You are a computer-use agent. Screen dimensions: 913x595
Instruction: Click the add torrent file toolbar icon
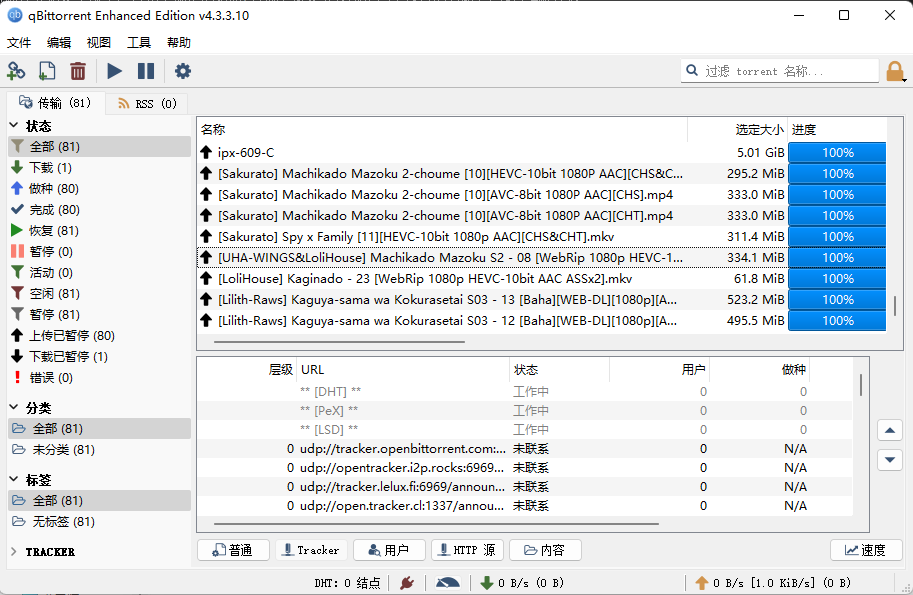pyautogui.click(x=47, y=71)
